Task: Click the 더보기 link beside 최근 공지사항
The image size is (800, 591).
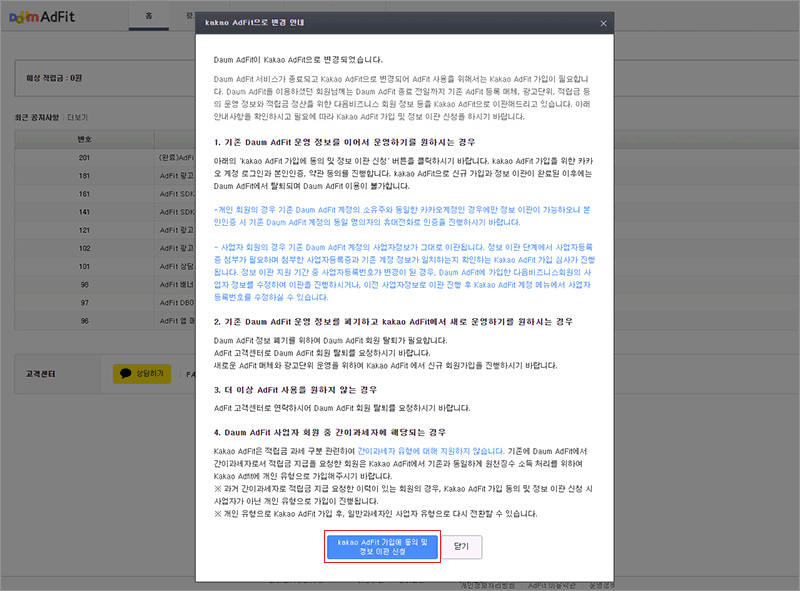Action: [78, 117]
